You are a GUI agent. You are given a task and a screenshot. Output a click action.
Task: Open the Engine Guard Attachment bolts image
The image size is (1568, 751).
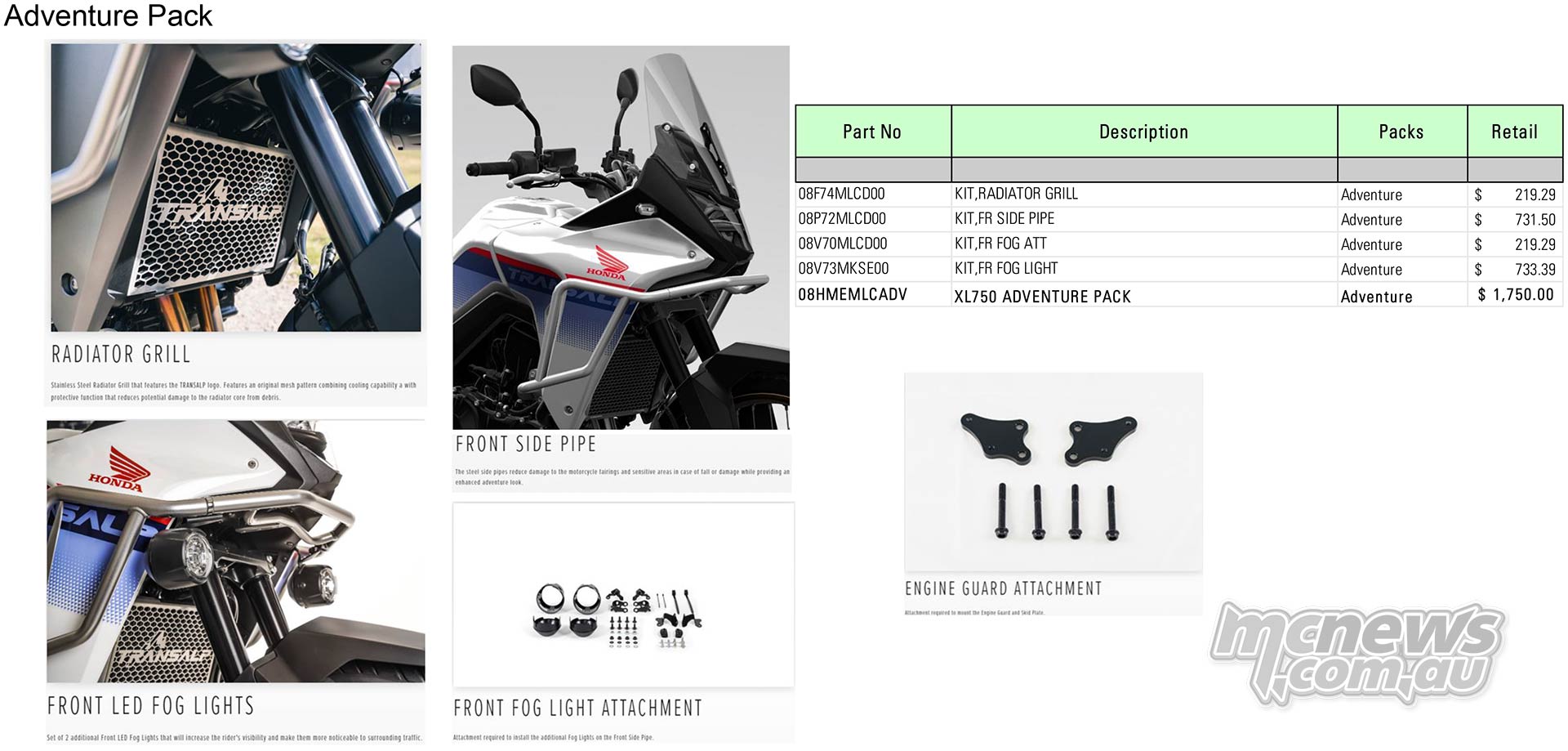coord(1053,472)
